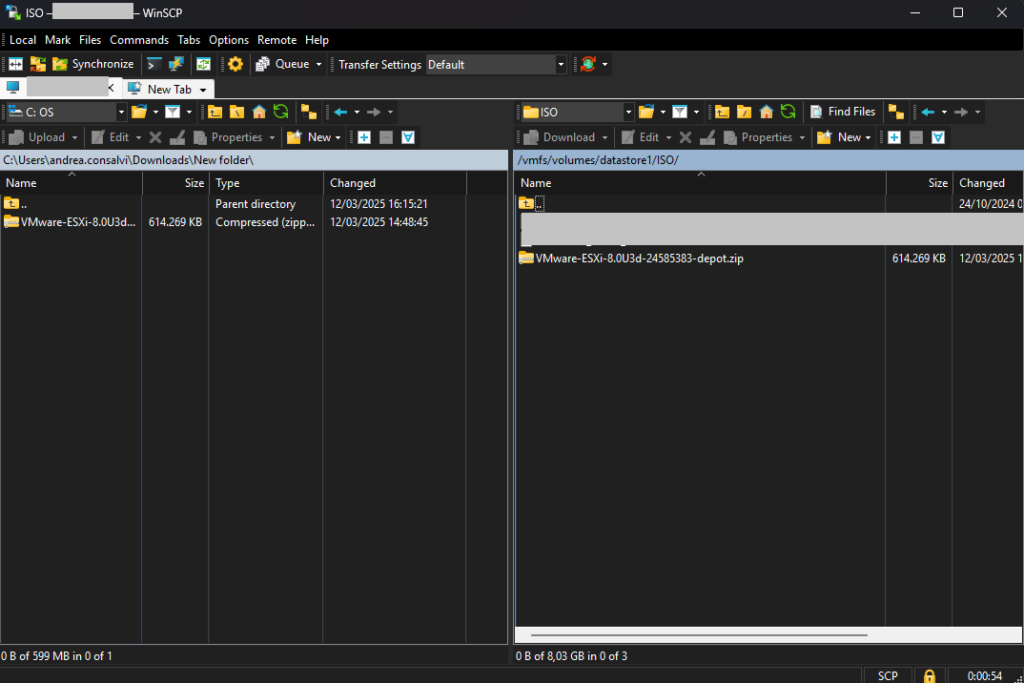Open the Transfer Settings Default combo box

496,64
